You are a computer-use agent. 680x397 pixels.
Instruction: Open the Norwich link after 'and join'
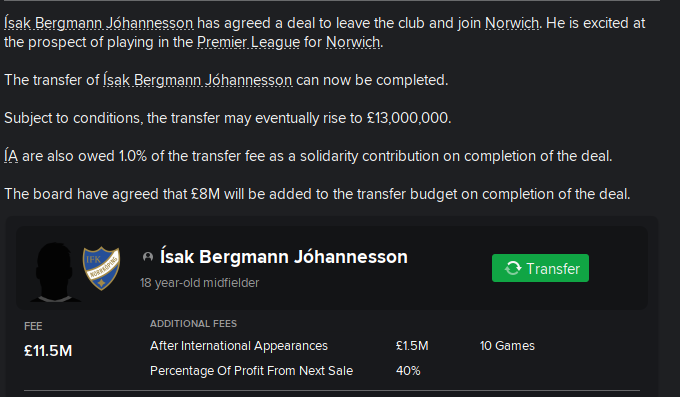pos(512,23)
